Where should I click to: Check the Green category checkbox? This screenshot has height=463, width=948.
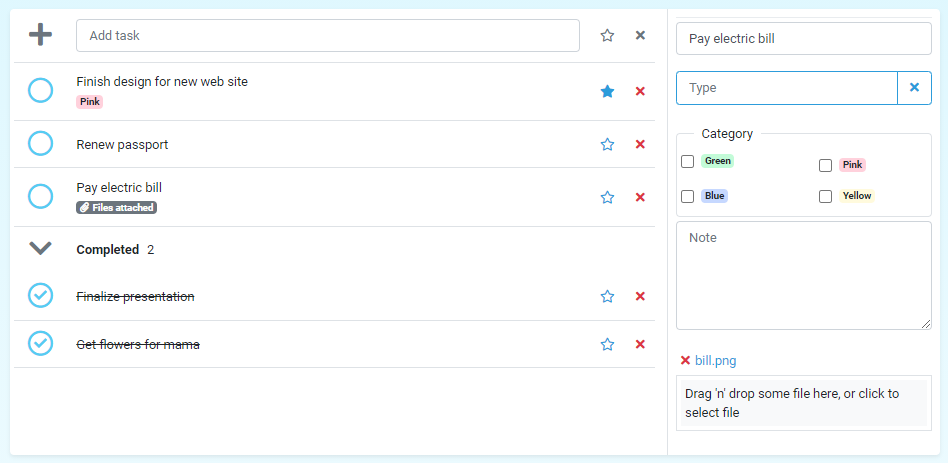pyautogui.click(x=687, y=161)
